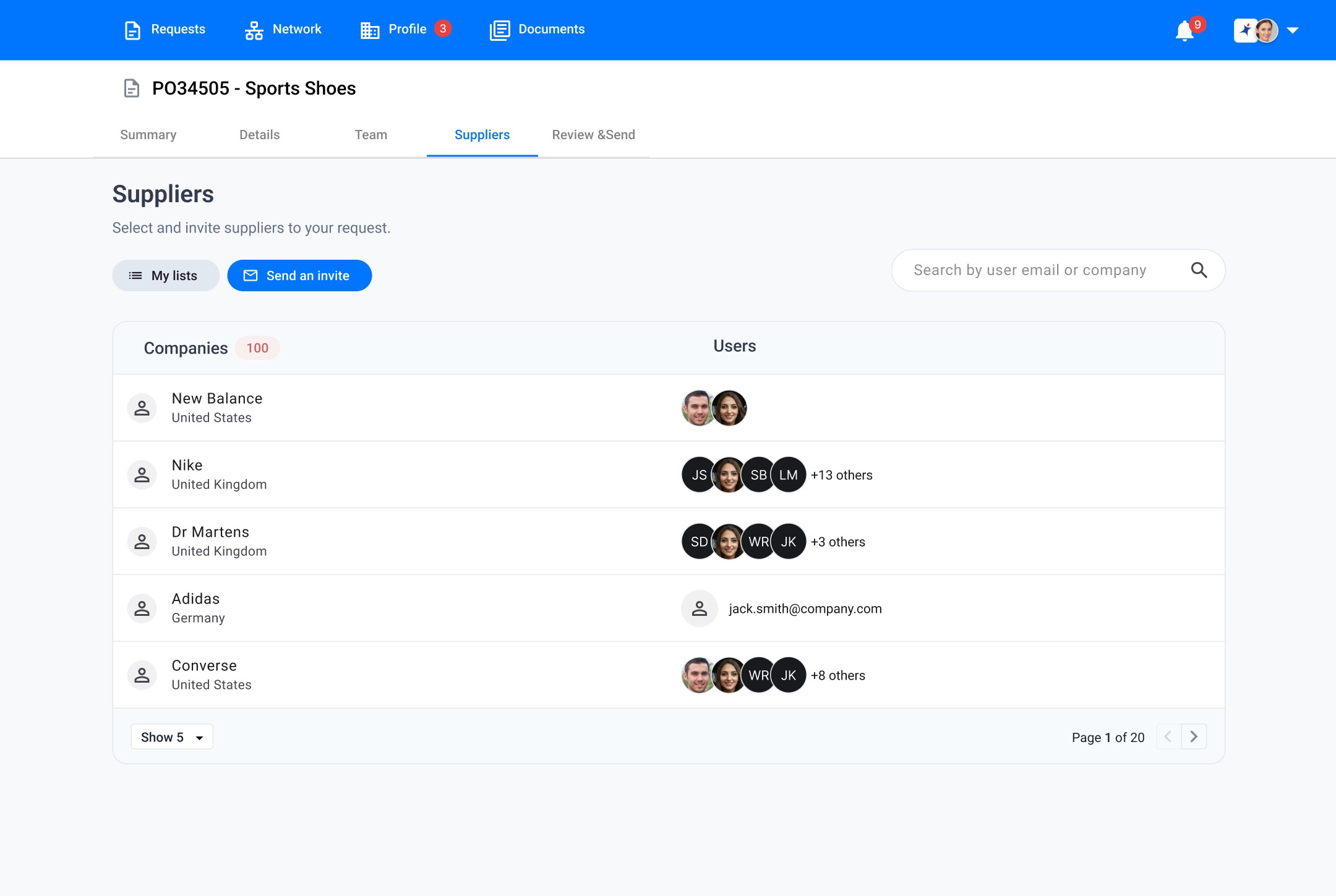Click the +13 others link for Nike
Image resolution: width=1336 pixels, height=896 pixels.
841,475
